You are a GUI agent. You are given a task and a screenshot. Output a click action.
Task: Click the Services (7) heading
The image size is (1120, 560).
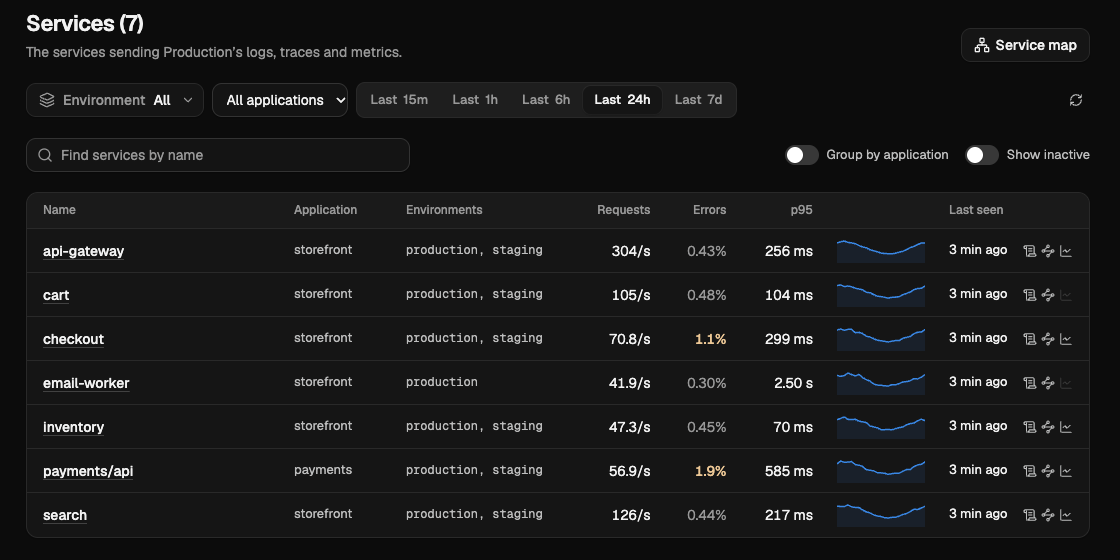pyautogui.click(x=85, y=24)
